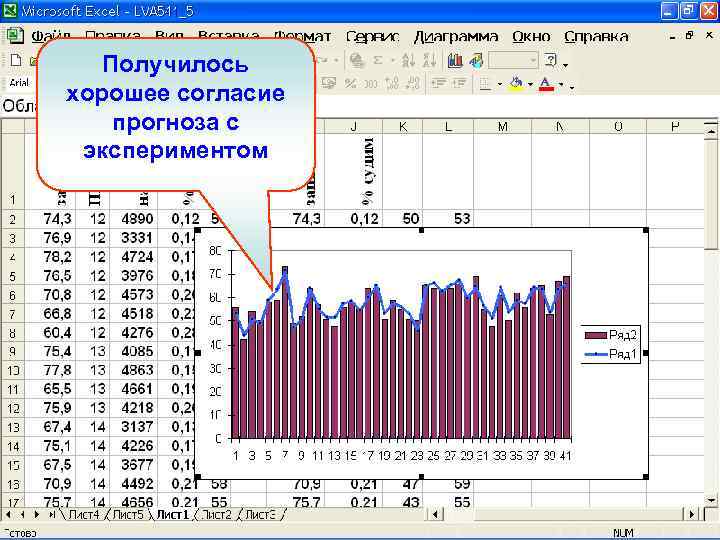Switch to the Лист2 sheet tab

click(x=217, y=515)
